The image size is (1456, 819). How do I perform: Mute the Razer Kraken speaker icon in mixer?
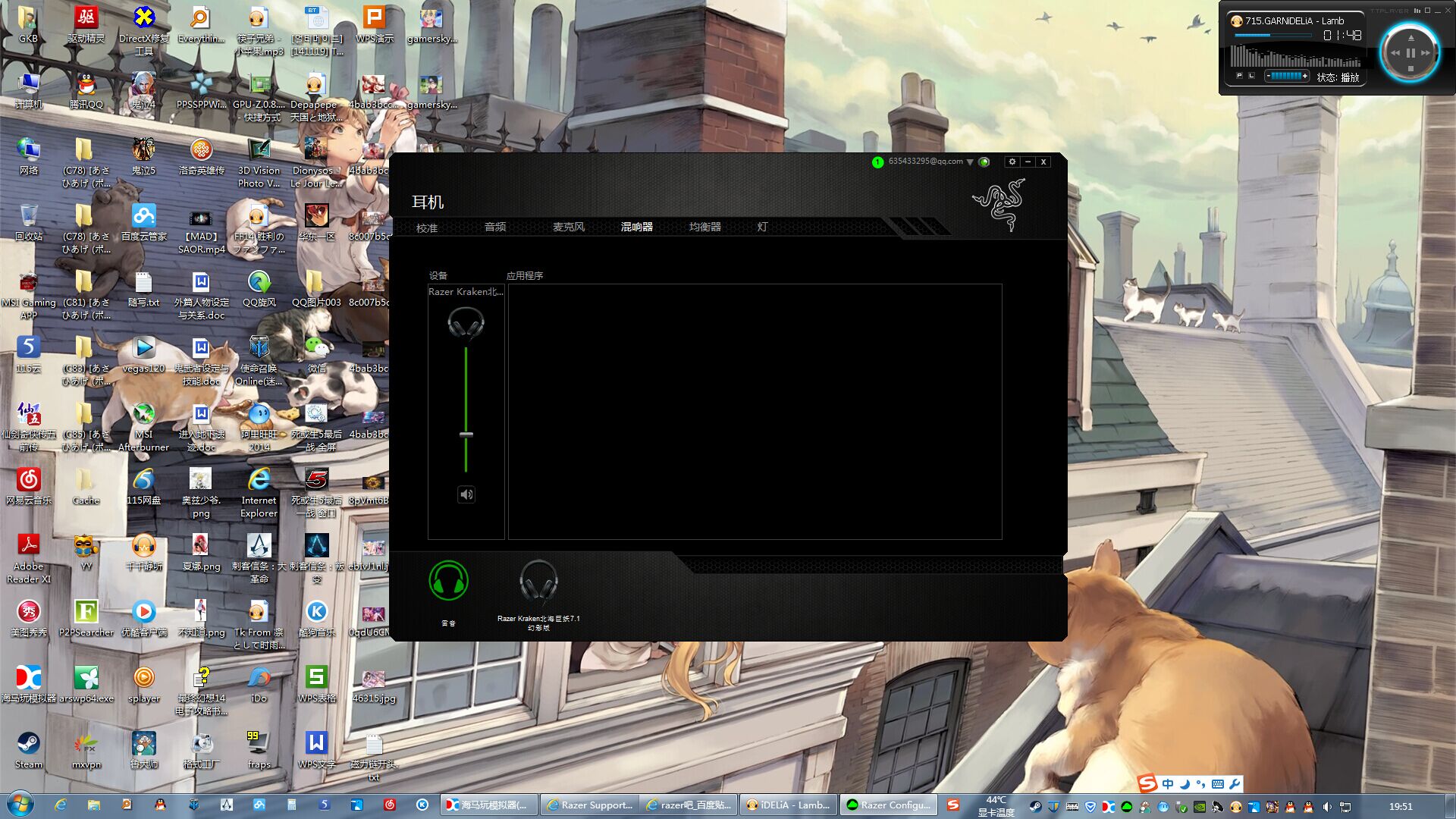pos(466,494)
